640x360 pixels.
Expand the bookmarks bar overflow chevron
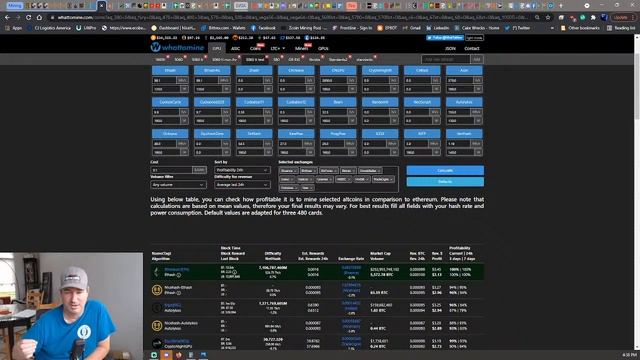pyautogui.click(x=552, y=28)
